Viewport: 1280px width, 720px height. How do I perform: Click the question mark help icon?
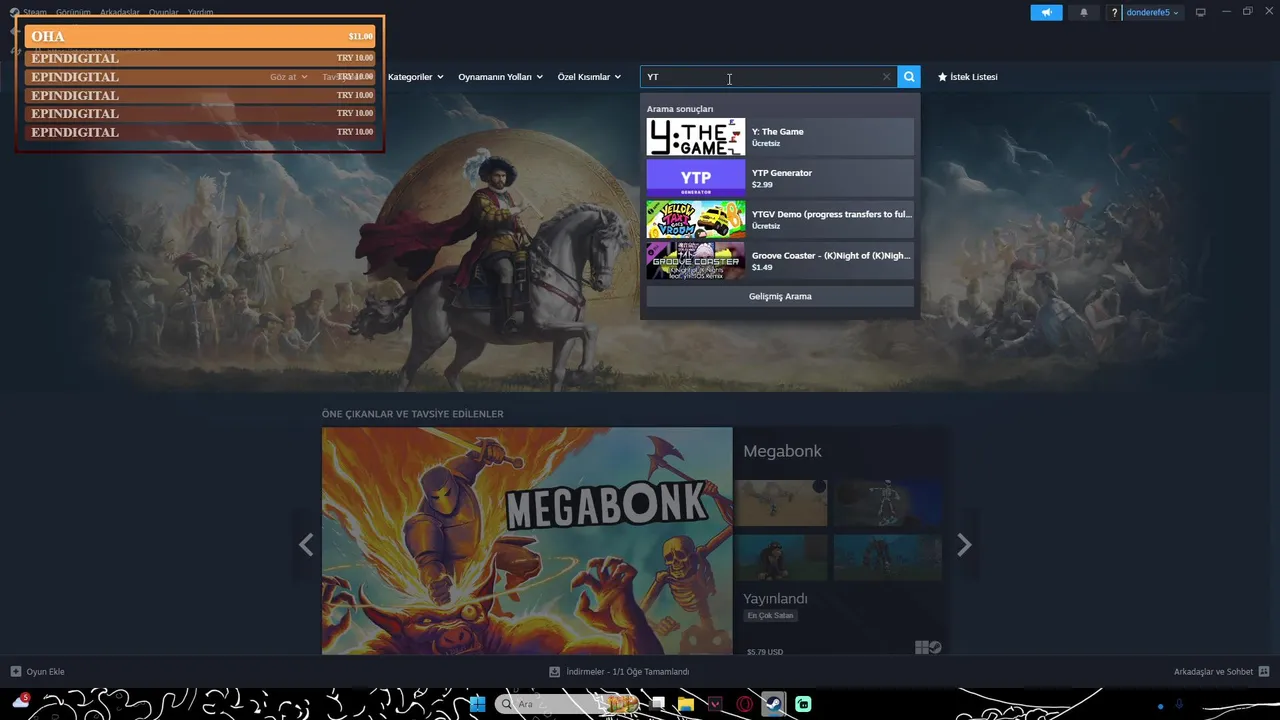click(x=1114, y=13)
